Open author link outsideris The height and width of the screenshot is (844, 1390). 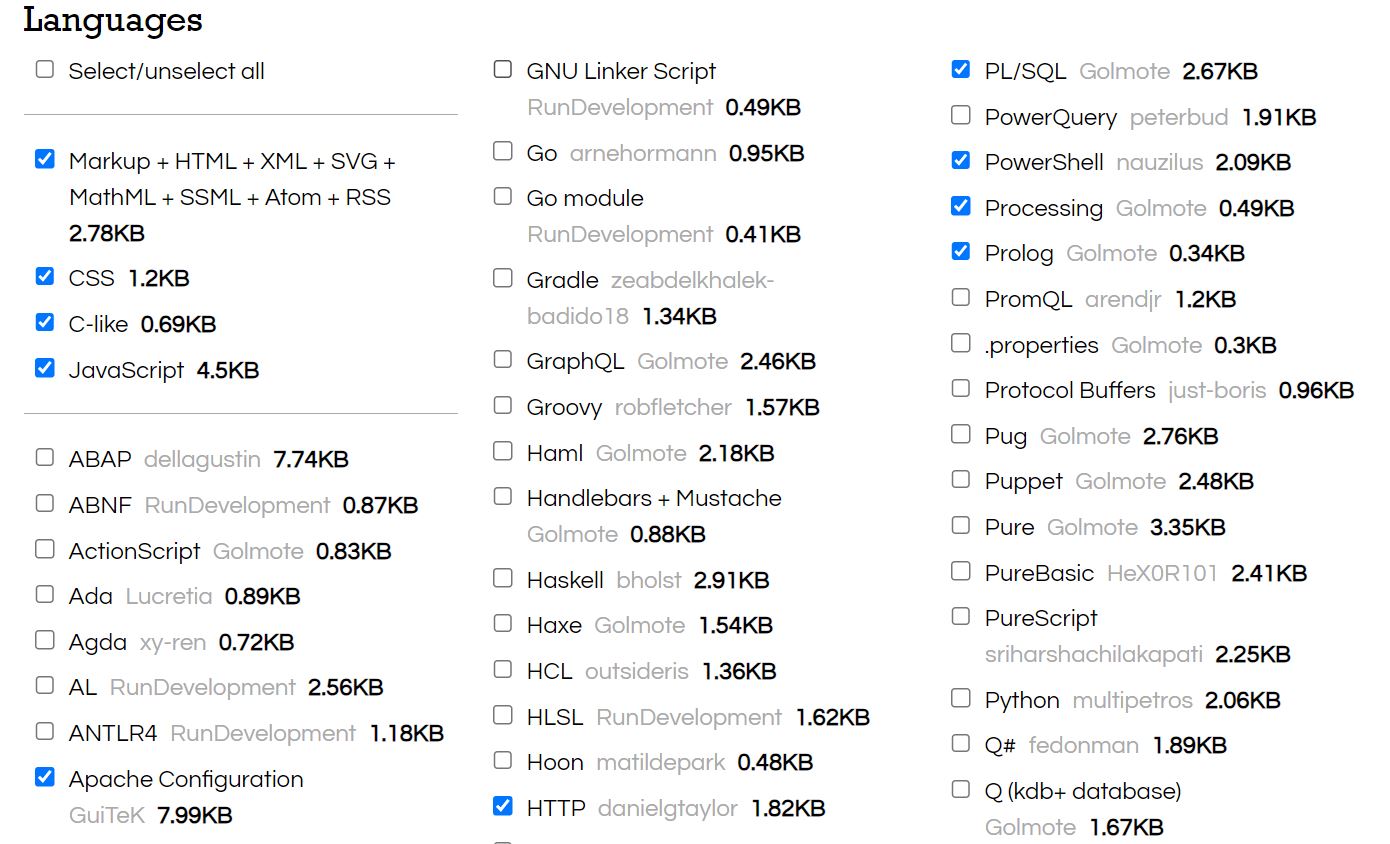[x=637, y=672]
